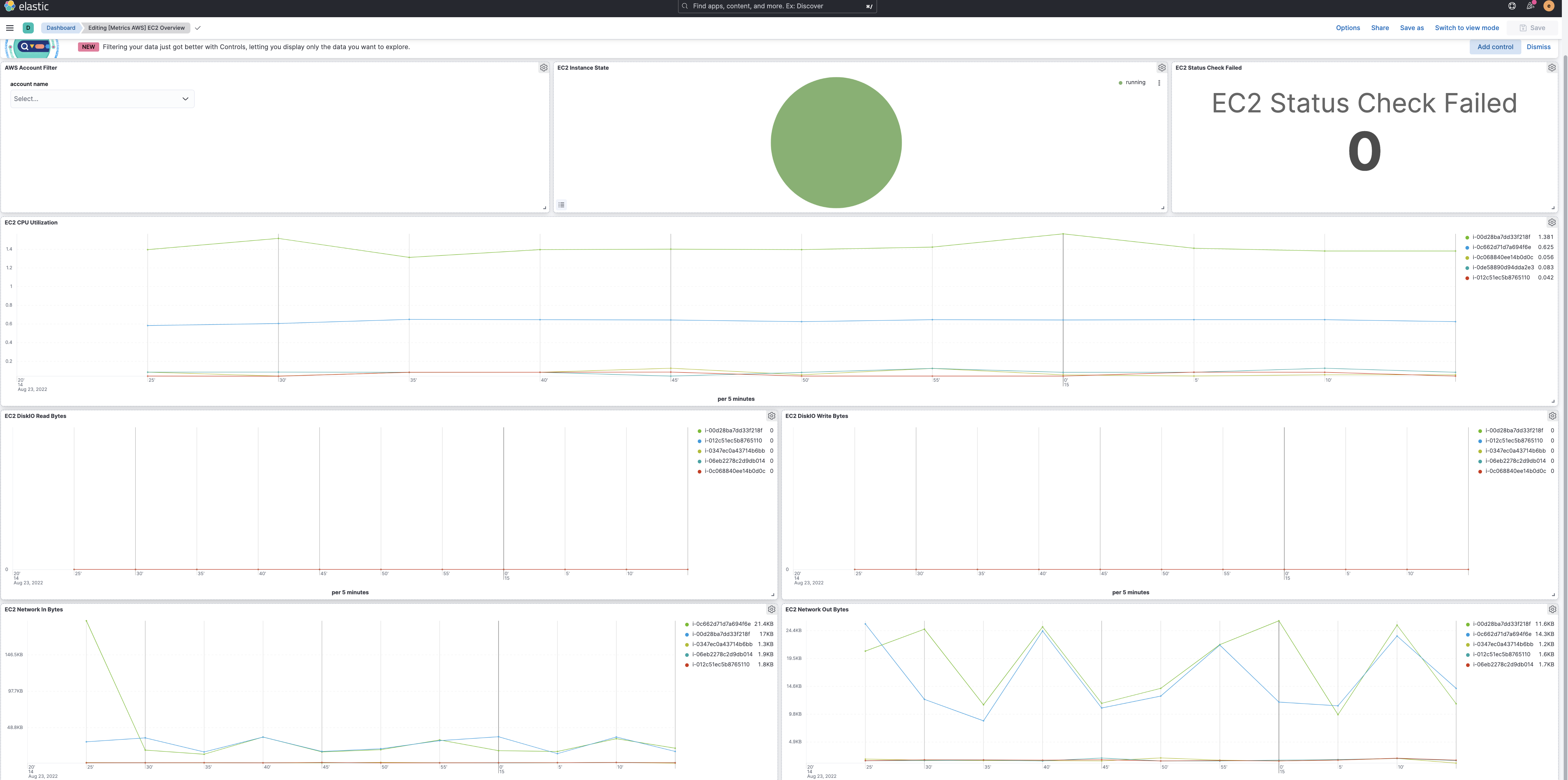The width and height of the screenshot is (1568, 780).
Task: Click the NEW badge in the banner
Action: coord(88,47)
